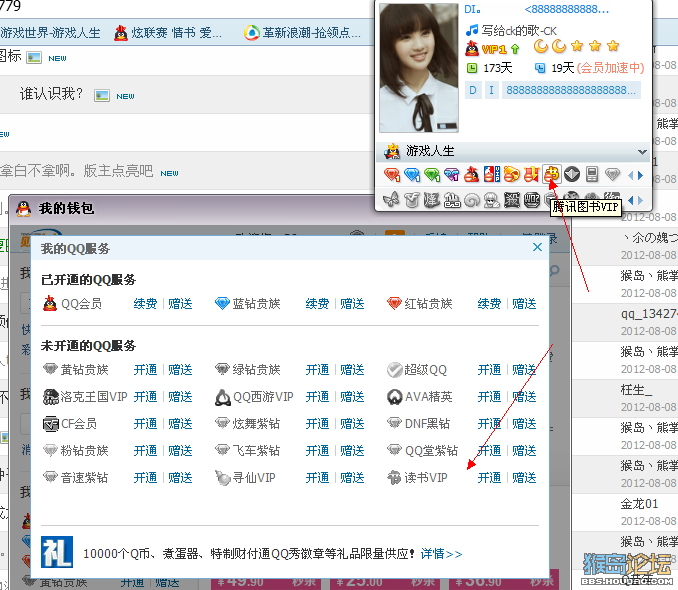Click 赠送 for 超级QQ
This screenshot has width=678, height=590.
tap(524, 370)
